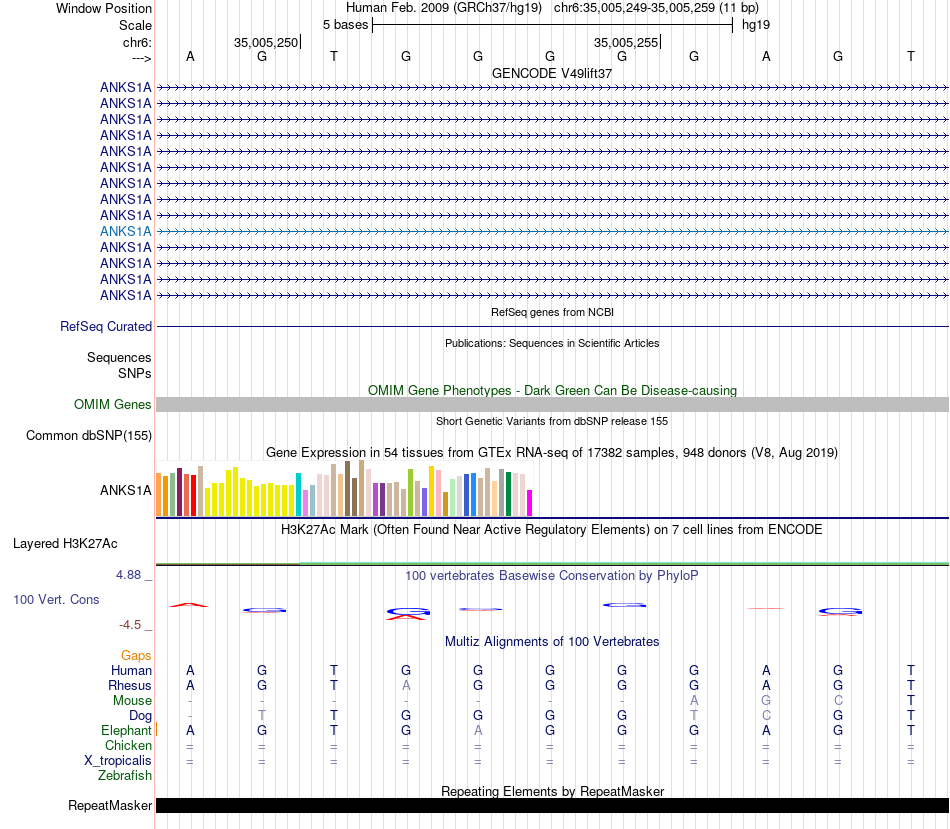
Task: Click base T in the Mouse row
Action: pyautogui.click(x=910, y=701)
